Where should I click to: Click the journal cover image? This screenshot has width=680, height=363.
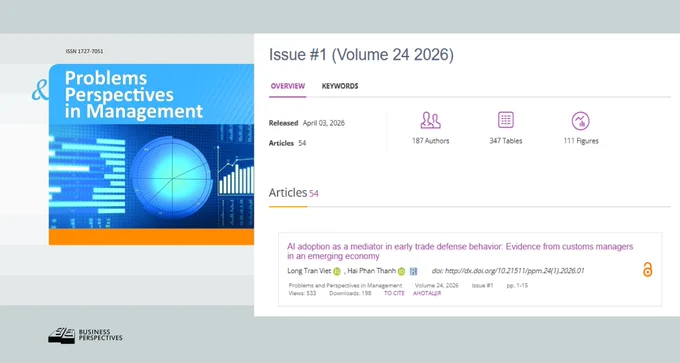(151, 154)
